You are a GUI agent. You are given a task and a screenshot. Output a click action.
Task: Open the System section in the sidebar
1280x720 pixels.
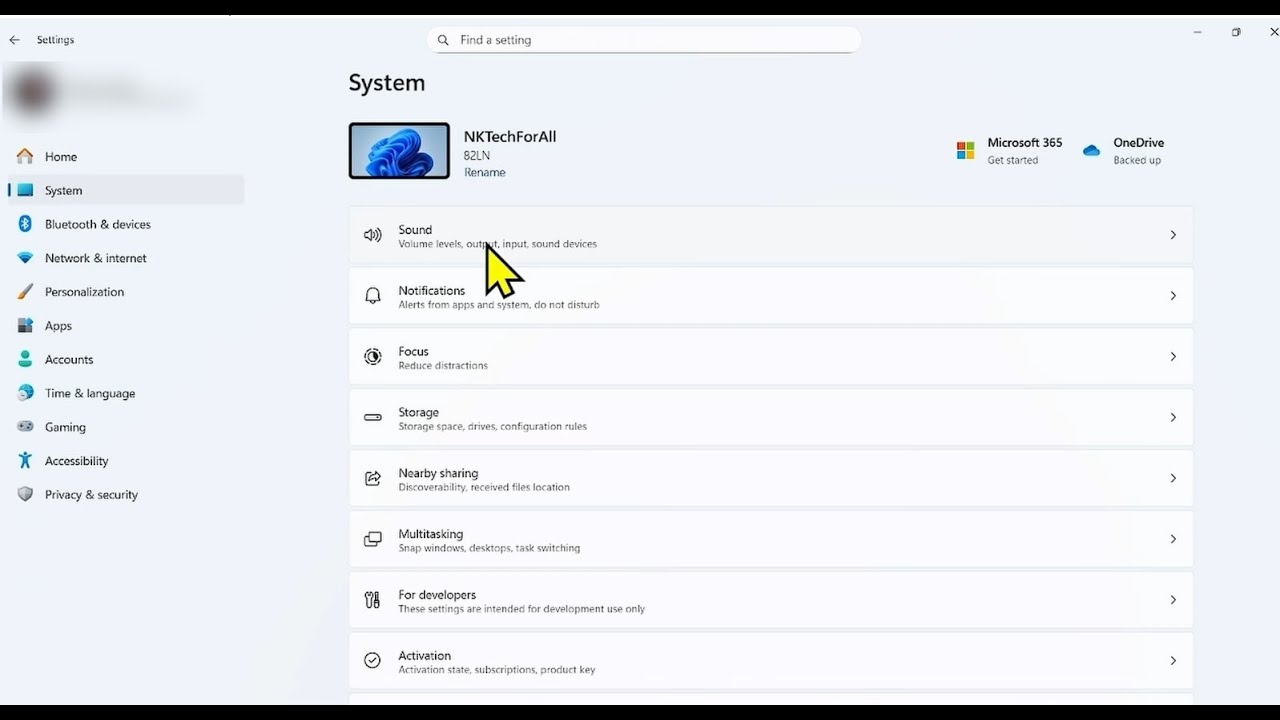click(x=126, y=190)
